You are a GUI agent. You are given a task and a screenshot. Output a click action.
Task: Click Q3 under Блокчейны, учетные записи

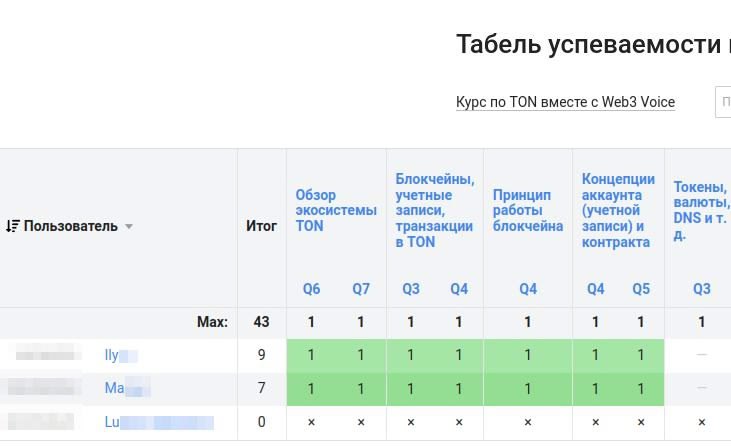coord(411,289)
